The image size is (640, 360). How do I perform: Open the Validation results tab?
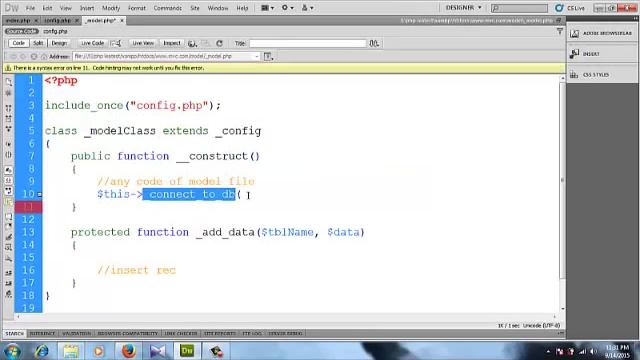click(76, 333)
